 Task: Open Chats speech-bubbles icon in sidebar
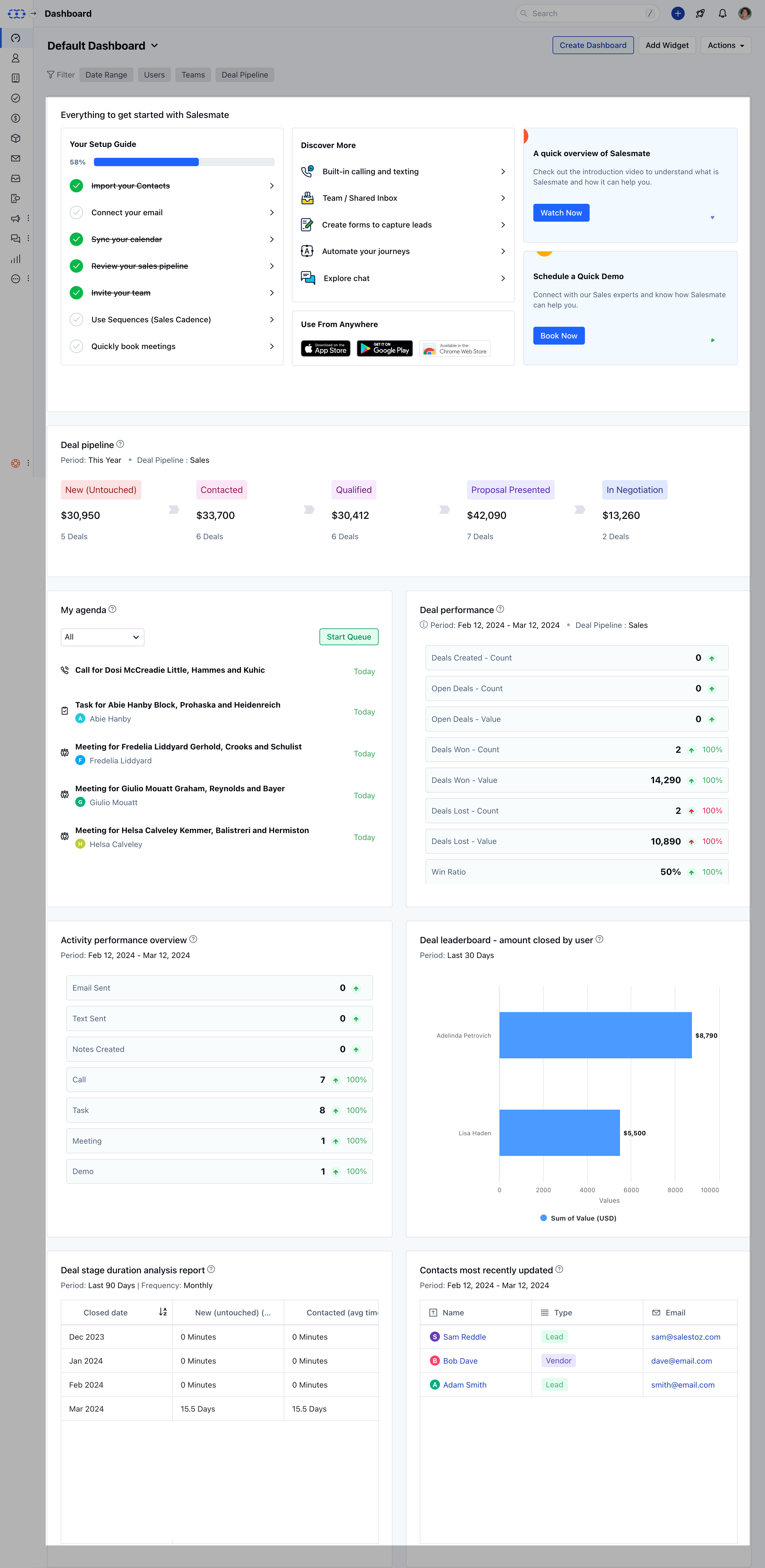click(16, 239)
